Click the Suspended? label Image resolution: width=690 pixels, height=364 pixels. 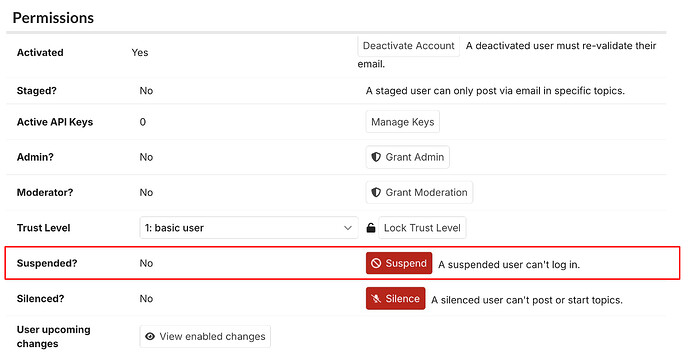click(x=47, y=263)
